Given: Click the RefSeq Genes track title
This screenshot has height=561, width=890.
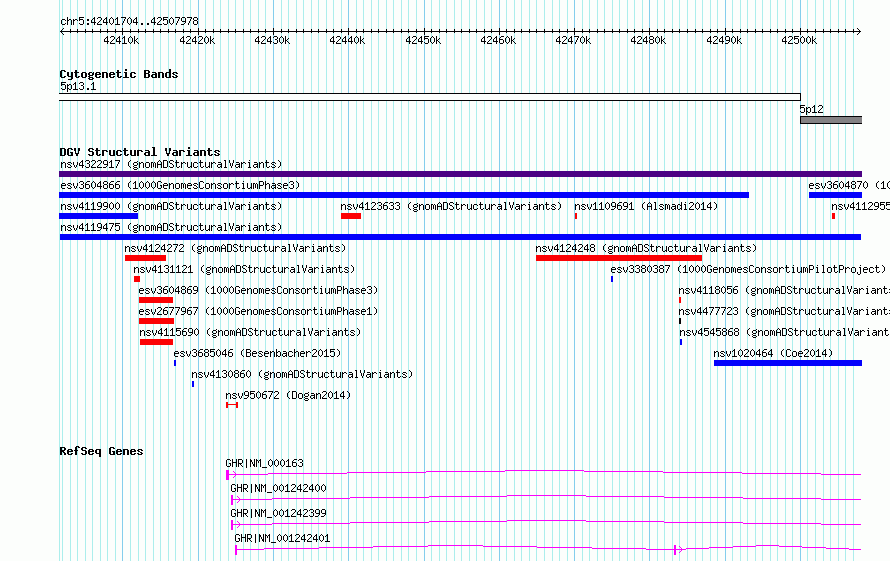Looking at the screenshot, I should pos(101,451).
